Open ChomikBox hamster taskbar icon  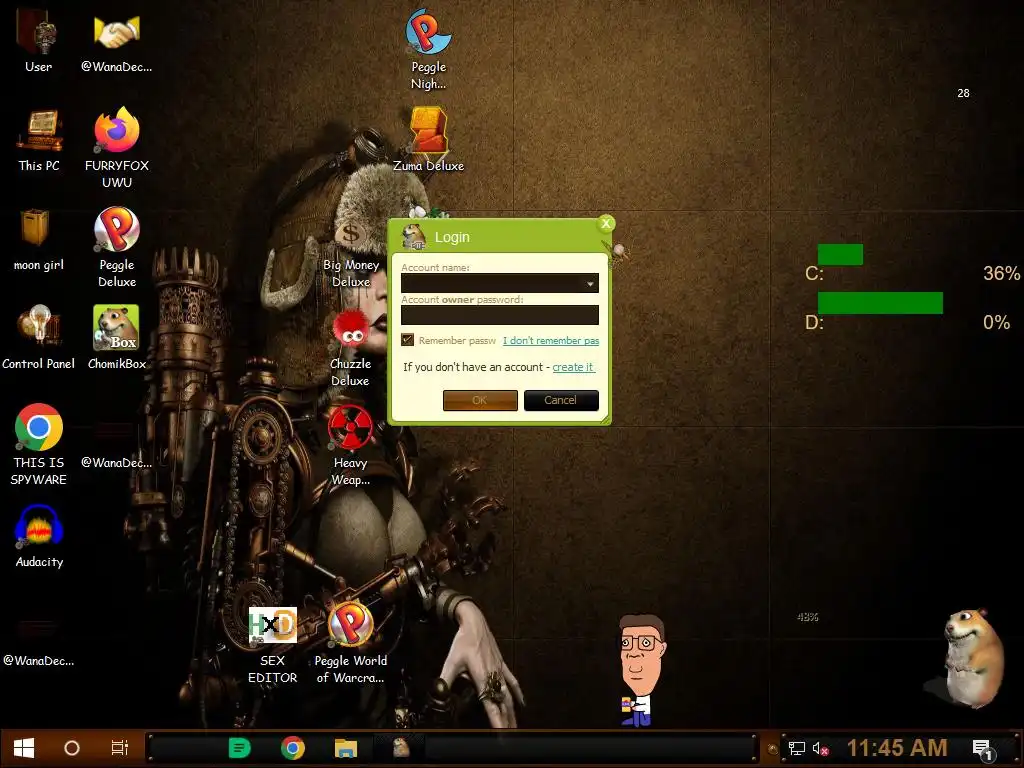coord(400,748)
